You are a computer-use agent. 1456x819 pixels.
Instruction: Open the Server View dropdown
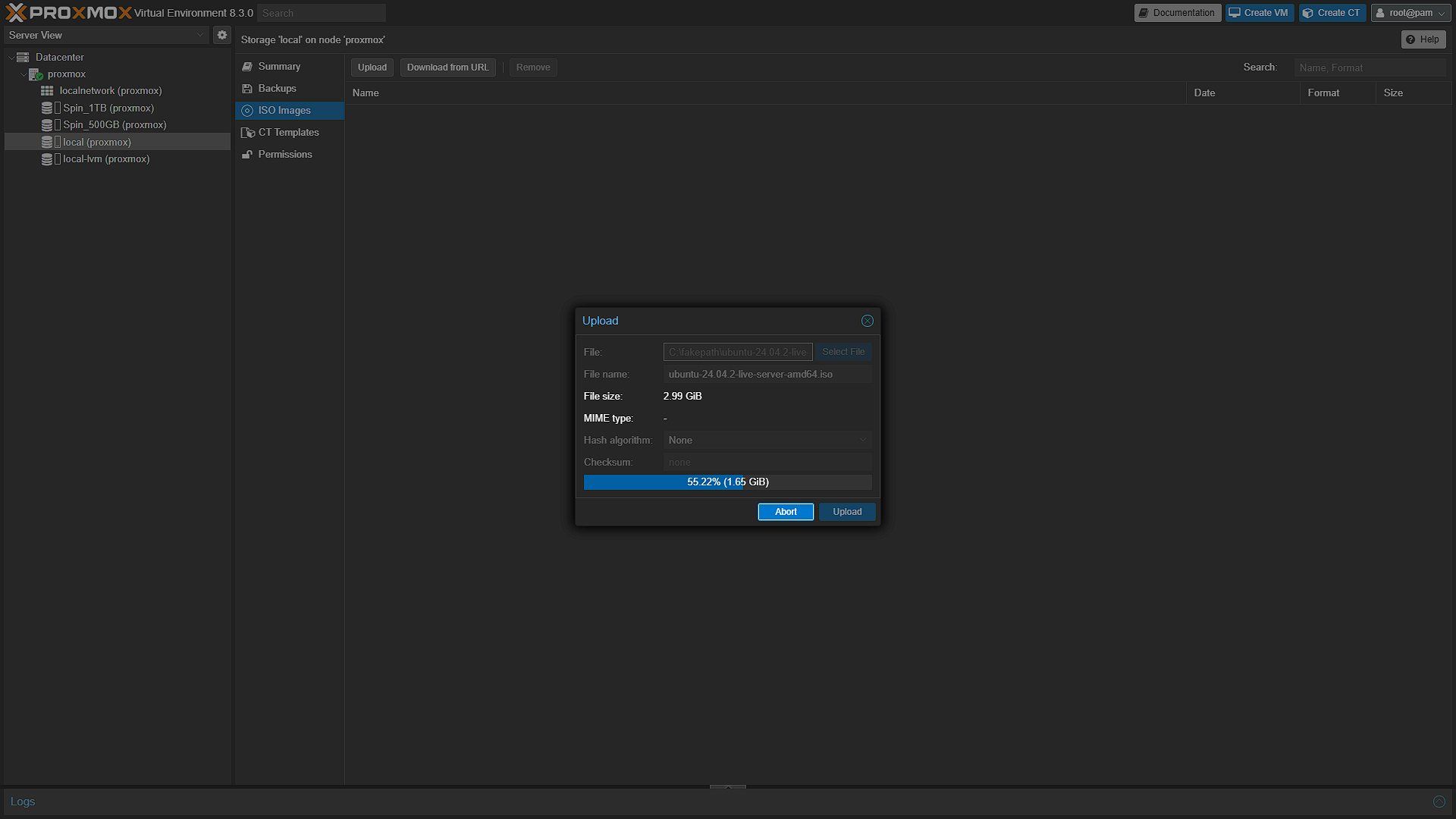[106, 35]
